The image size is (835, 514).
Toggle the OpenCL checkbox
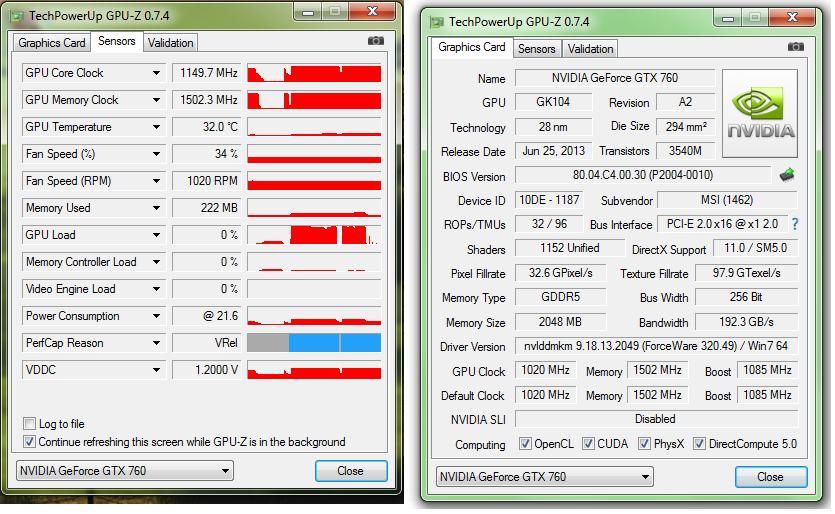pyautogui.click(x=525, y=444)
